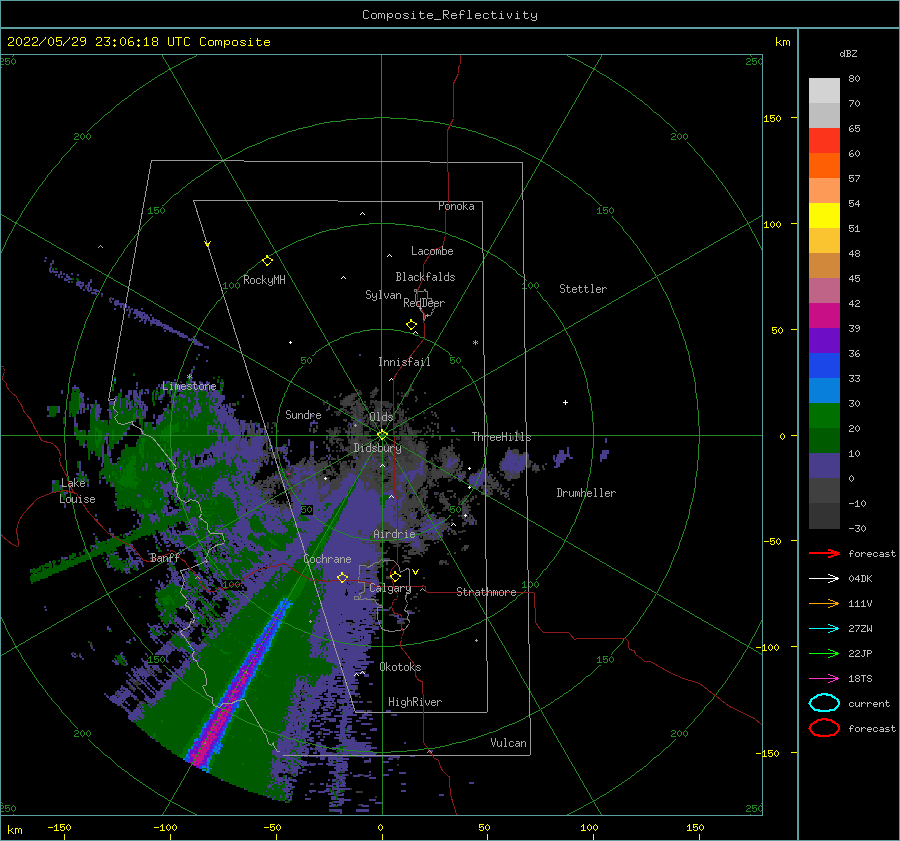Click the Innisfail city label

click(404, 362)
